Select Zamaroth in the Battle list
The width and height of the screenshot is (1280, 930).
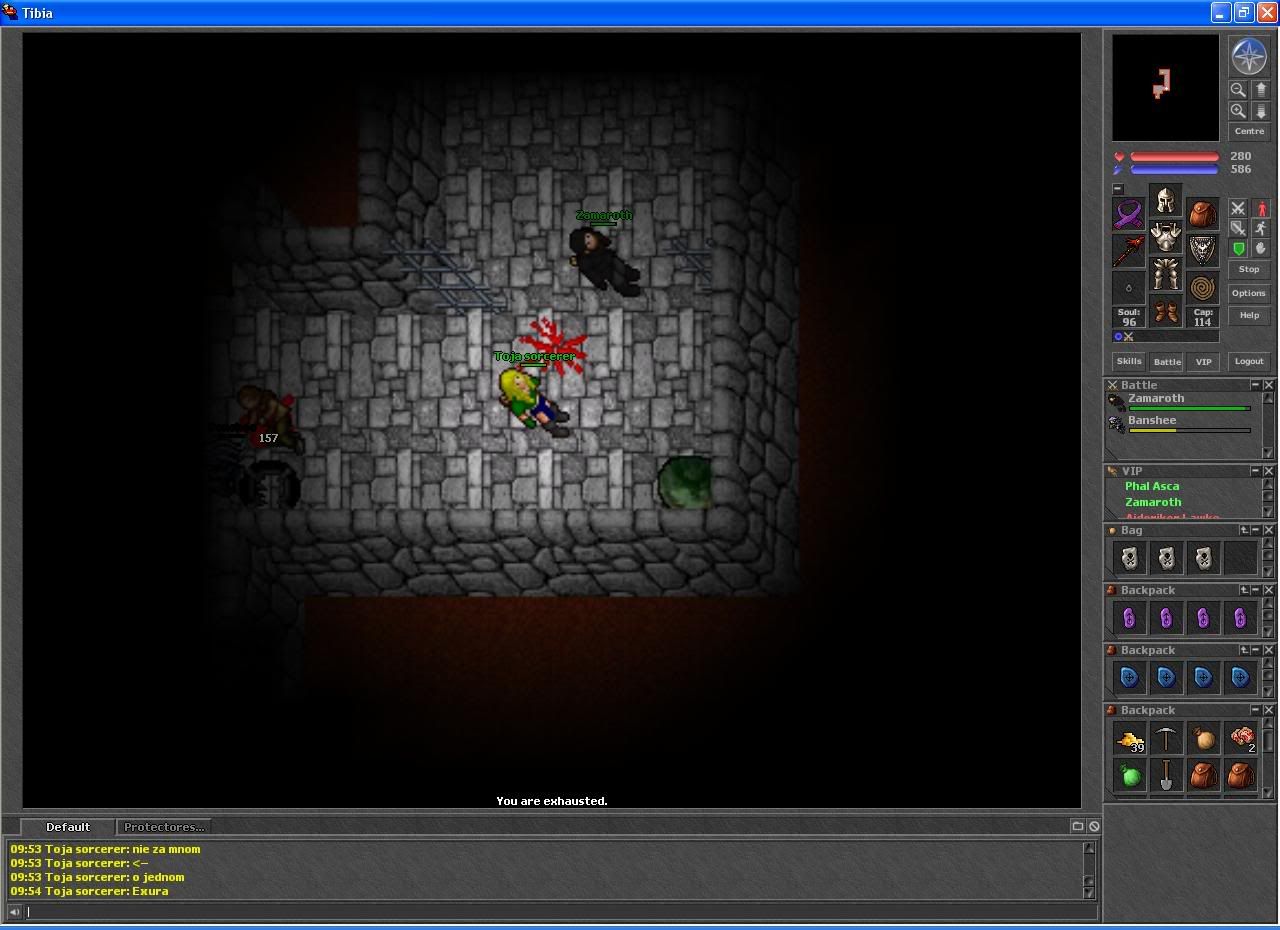tap(1180, 401)
